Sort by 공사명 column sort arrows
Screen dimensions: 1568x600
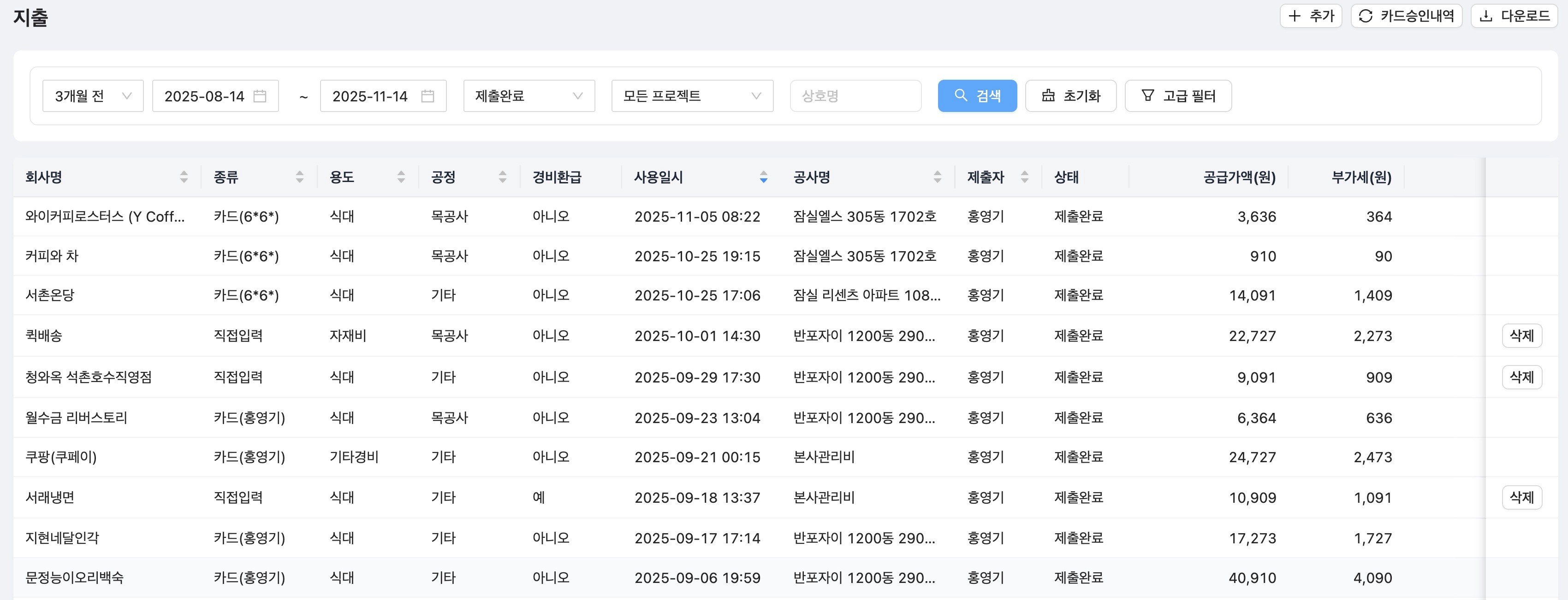pyautogui.click(x=938, y=177)
